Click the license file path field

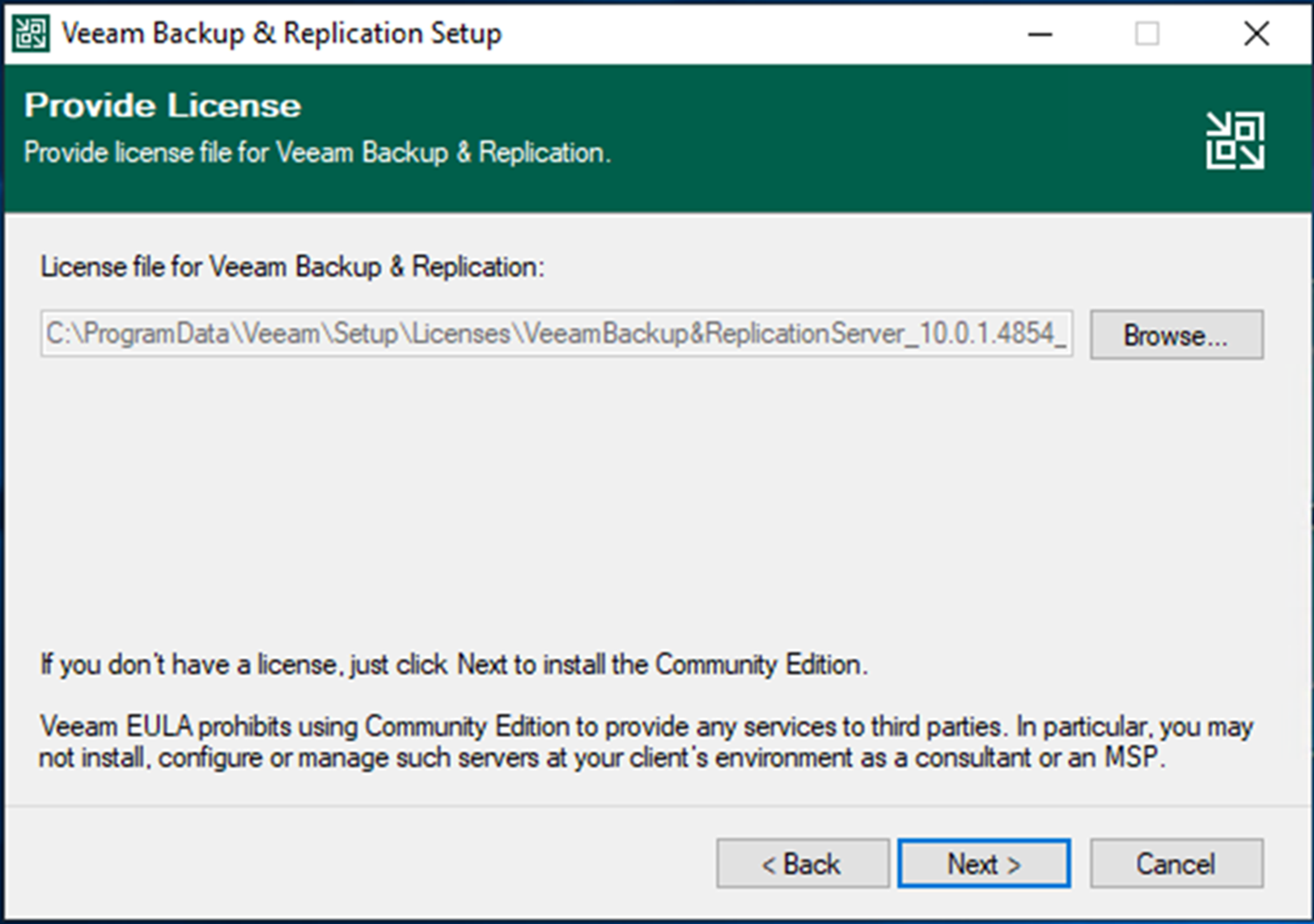pos(556,333)
